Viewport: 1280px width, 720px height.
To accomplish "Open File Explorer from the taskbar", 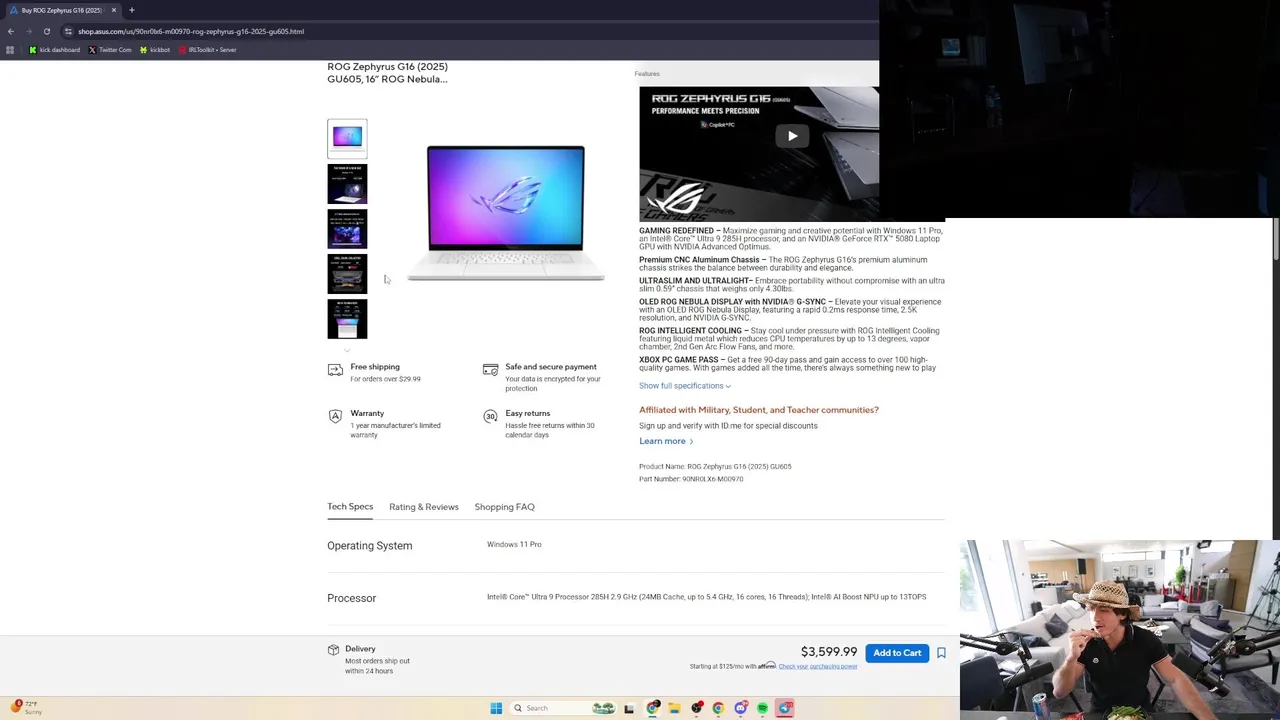I will [x=674, y=708].
